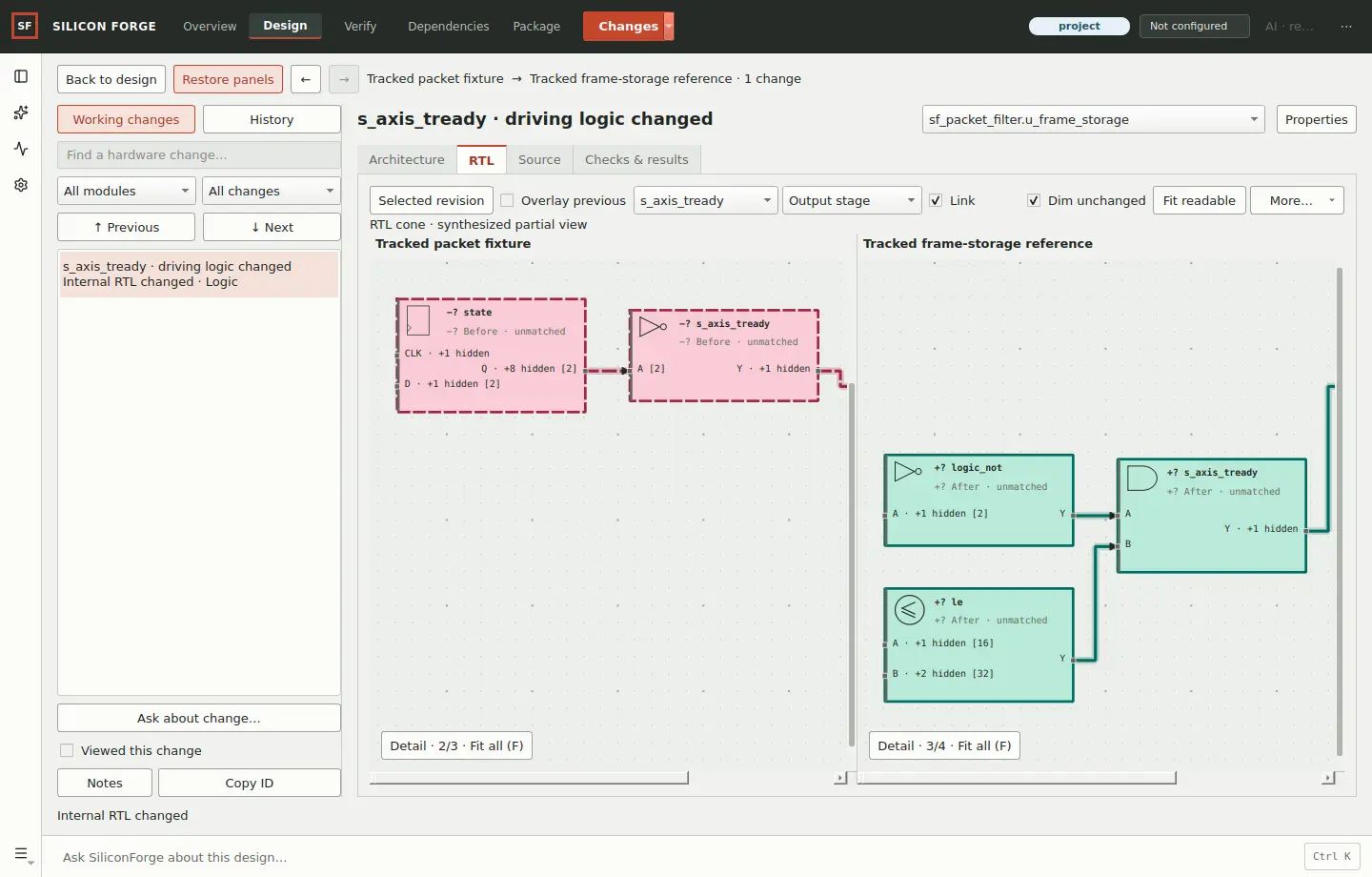Click Fit readable button
The width and height of the screenshot is (1372, 877).
pyautogui.click(x=1200, y=200)
